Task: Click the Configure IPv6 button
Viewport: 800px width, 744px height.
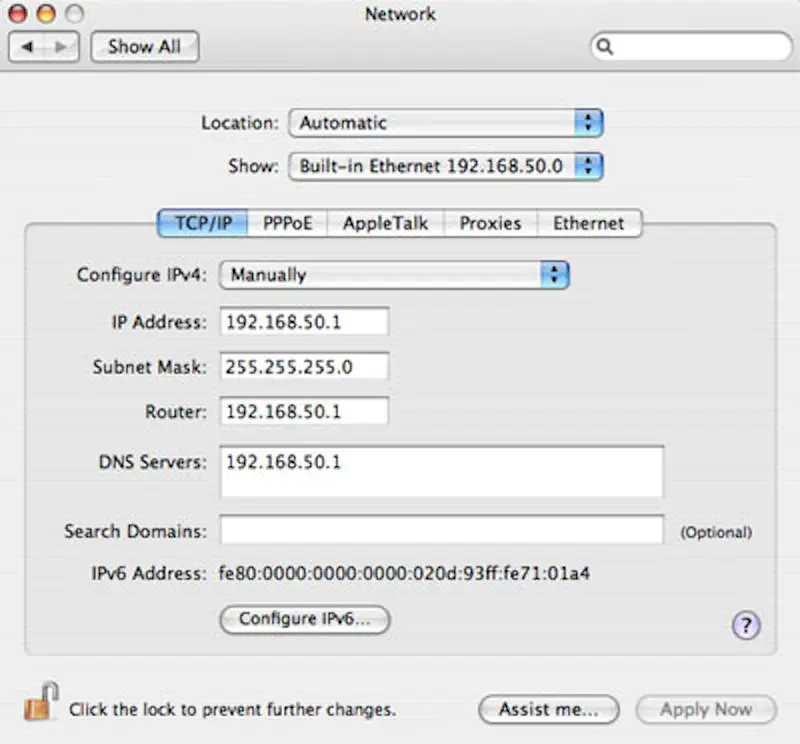Action: pos(305,620)
